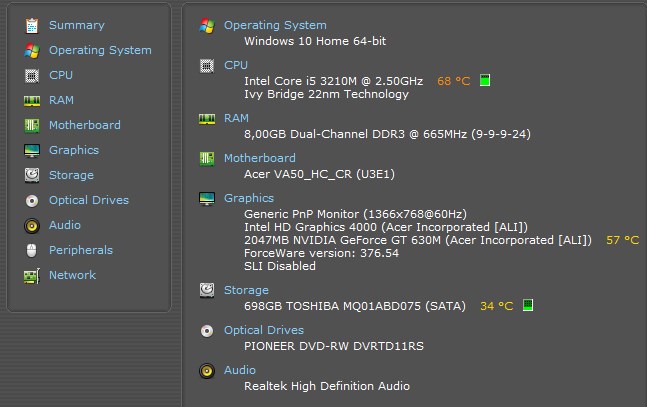Click the Graphics heading link in main panel
The width and height of the screenshot is (647, 407).
[249, 198]
